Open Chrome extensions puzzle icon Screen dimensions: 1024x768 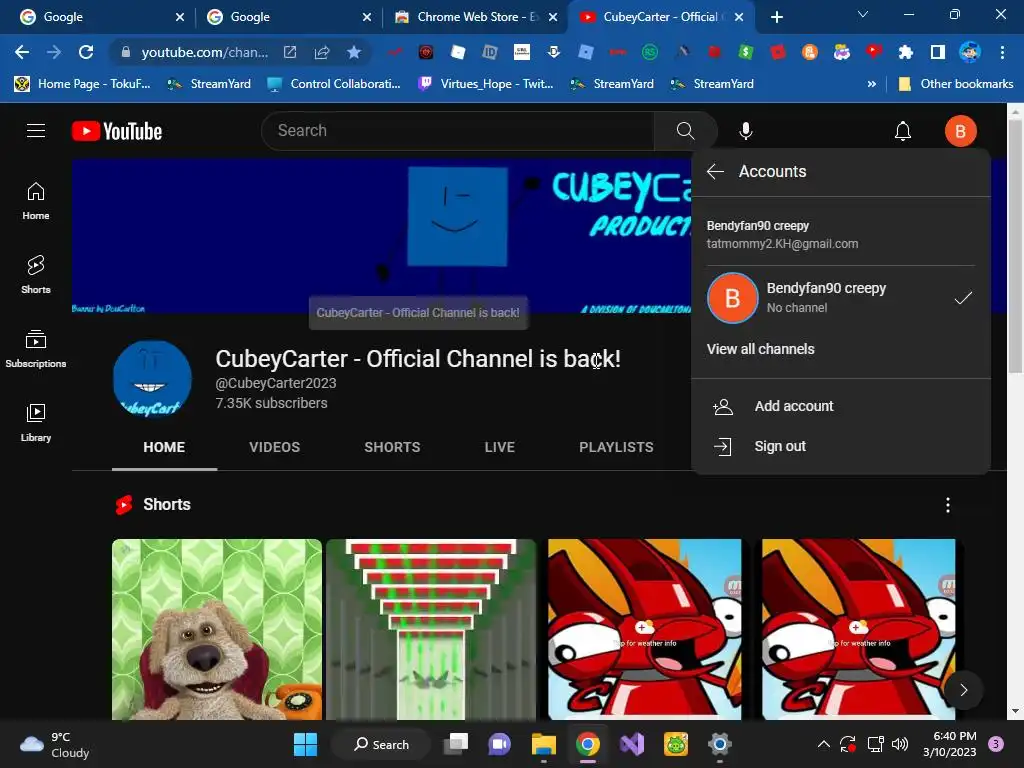pyautogui.click(x=905, y=52)
